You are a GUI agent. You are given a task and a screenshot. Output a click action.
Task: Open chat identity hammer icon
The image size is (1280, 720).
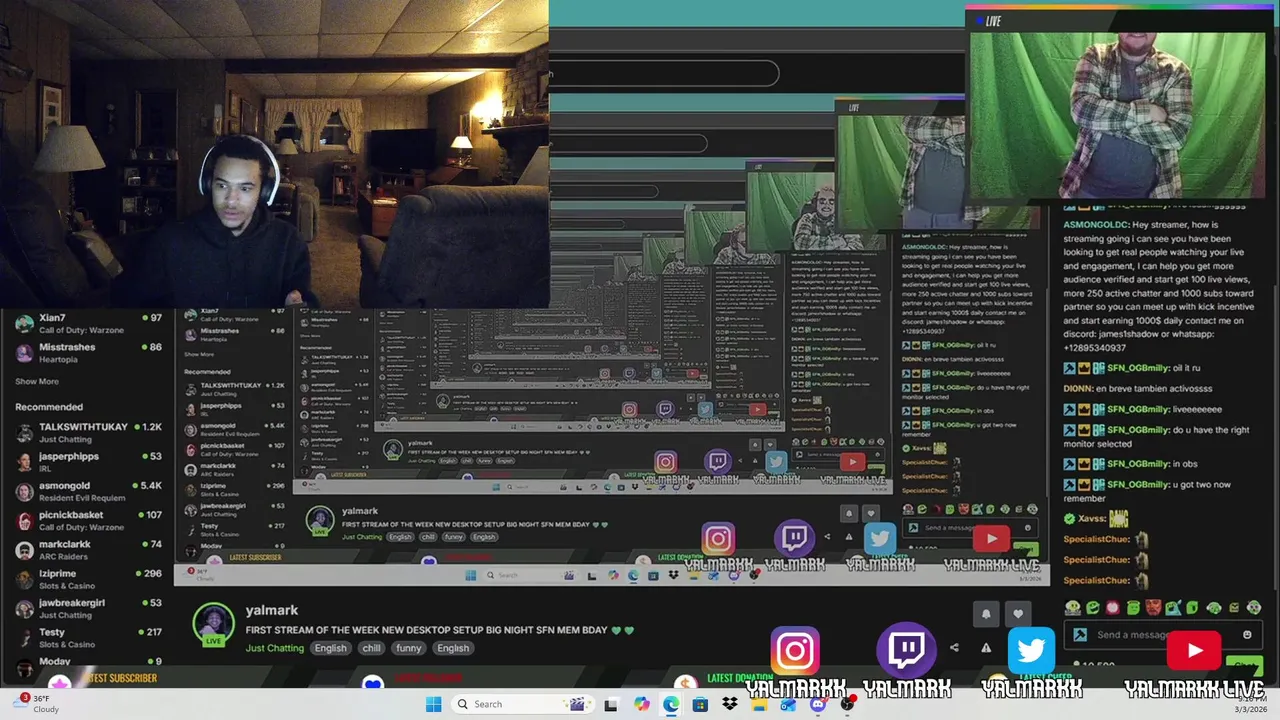point(1080,634)
